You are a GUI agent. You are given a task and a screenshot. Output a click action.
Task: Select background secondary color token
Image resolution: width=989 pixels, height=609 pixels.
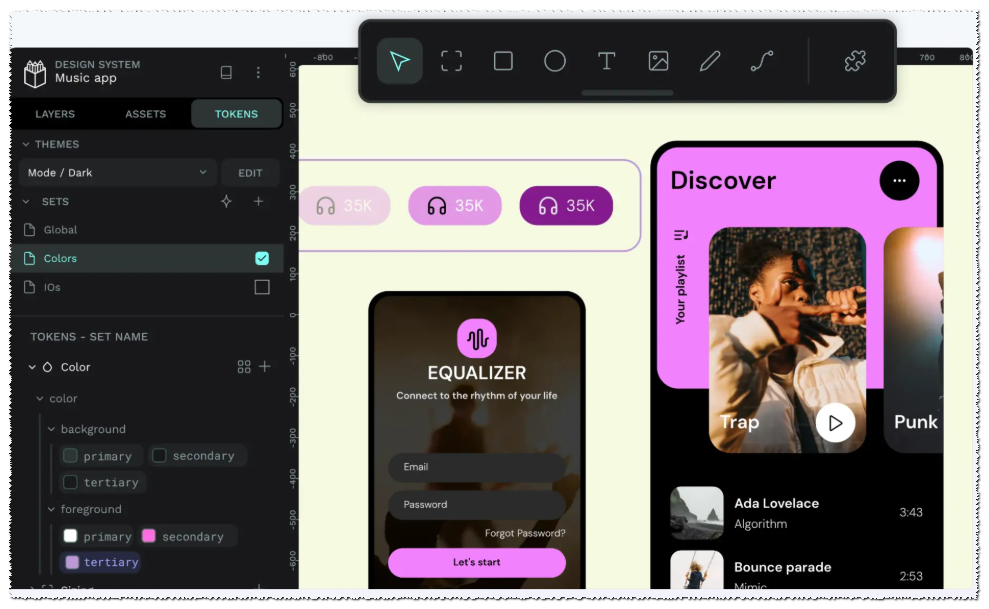pyautogui.click(x=197, y=456)
